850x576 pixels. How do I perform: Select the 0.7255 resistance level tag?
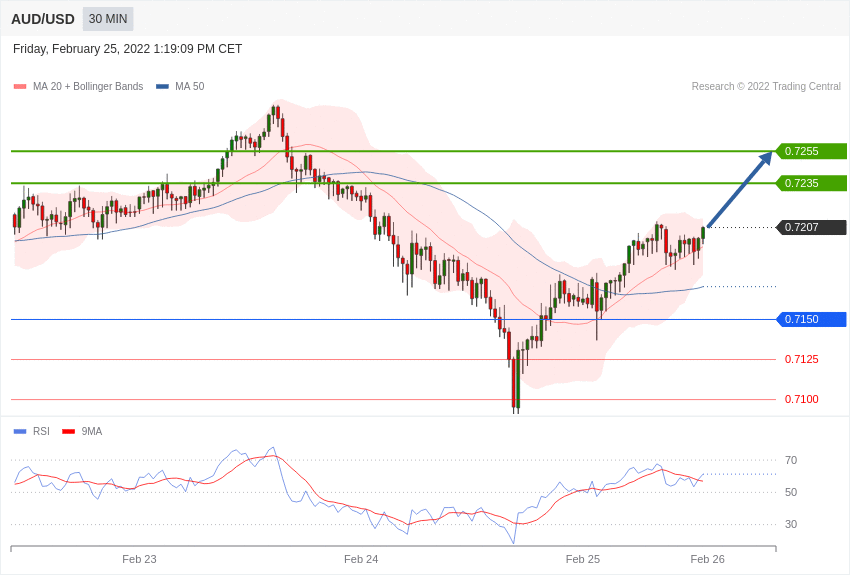click(811, 151)
